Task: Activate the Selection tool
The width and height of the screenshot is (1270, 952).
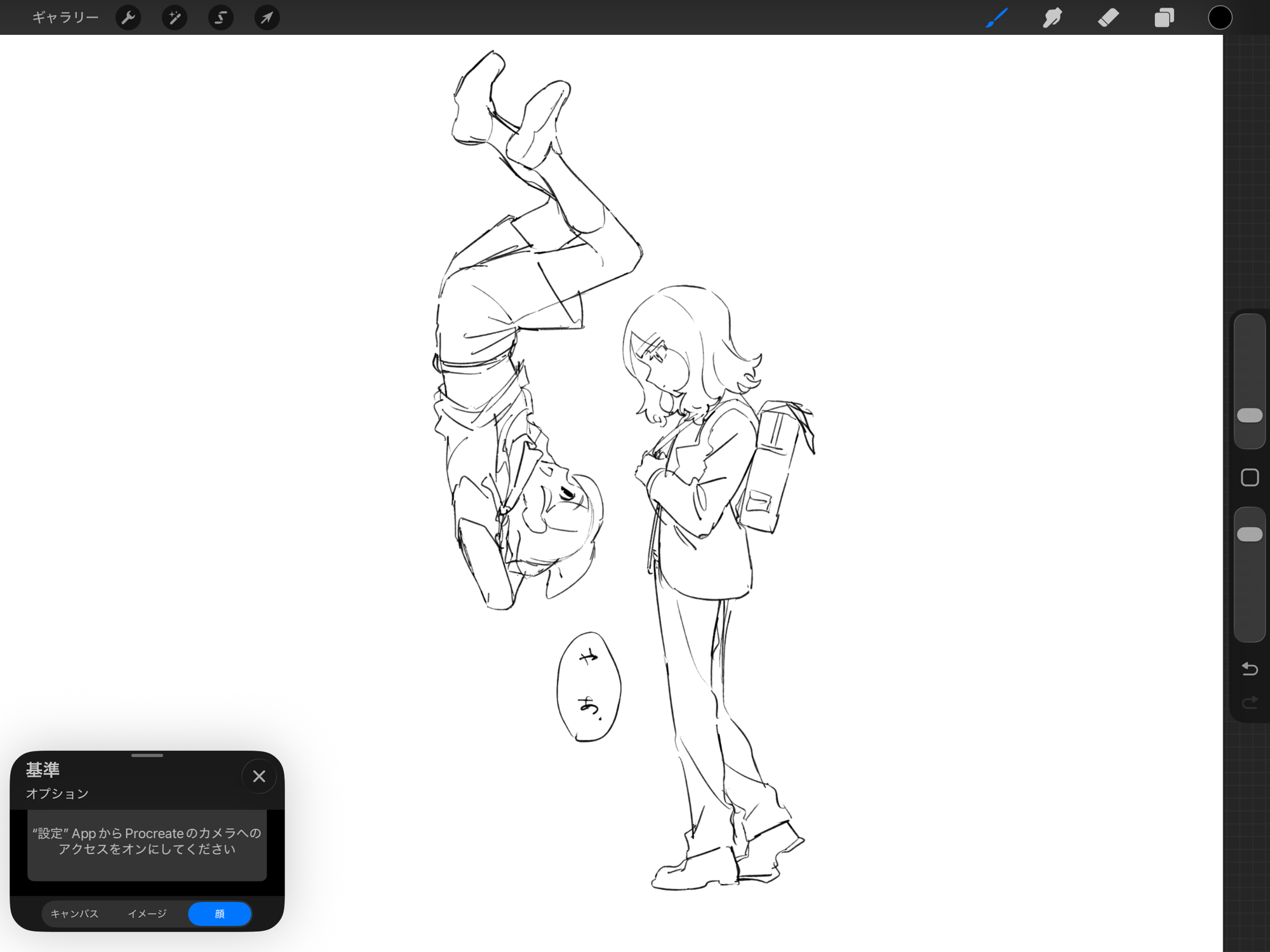Action: pyautogui.click(x=220, y=17)
